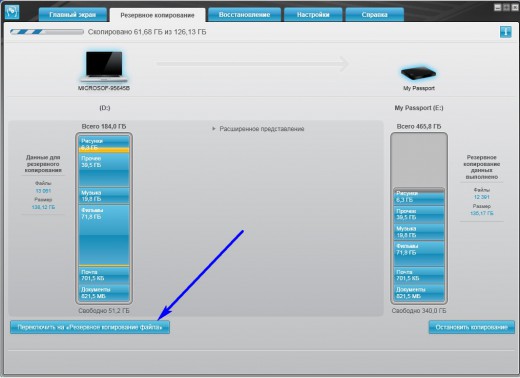Minimize the backup application window
Viewport: 520px width, 378px height.
(x=497, y=7)
